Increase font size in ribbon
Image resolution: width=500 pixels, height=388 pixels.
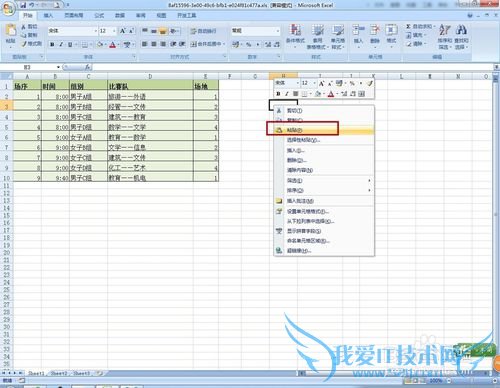(x=123, y=31)
